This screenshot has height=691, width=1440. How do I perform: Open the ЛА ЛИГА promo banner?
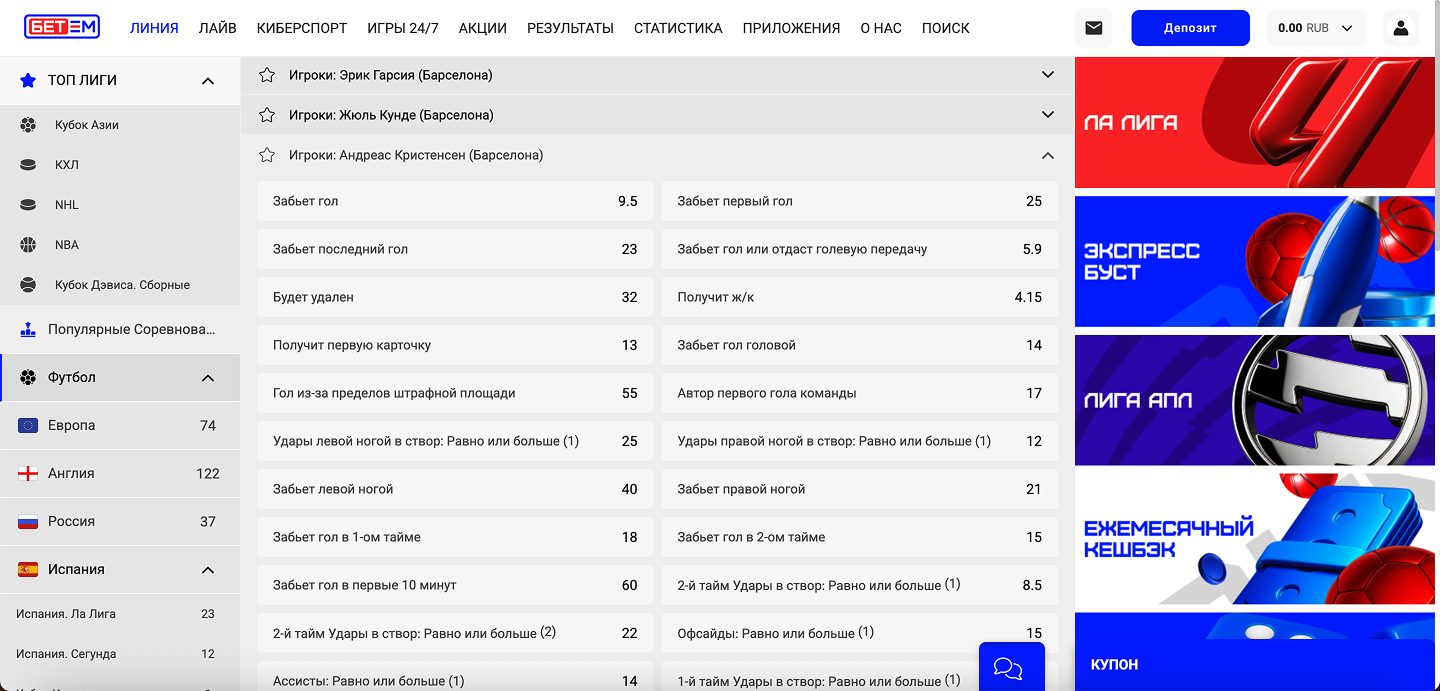[x=1256, y=123]
